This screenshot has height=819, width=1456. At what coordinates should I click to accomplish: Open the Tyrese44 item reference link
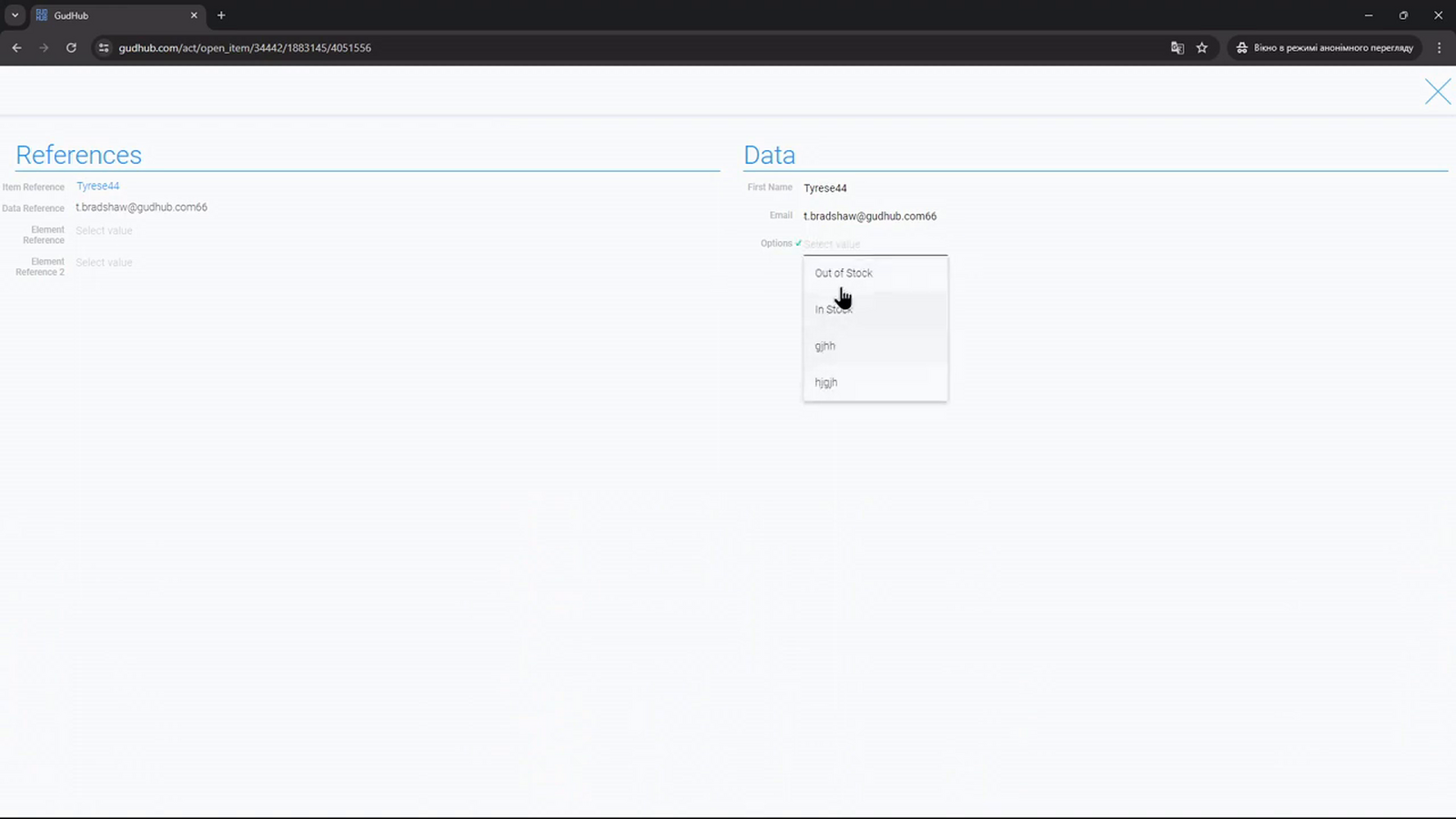click(x=97, y=186)
